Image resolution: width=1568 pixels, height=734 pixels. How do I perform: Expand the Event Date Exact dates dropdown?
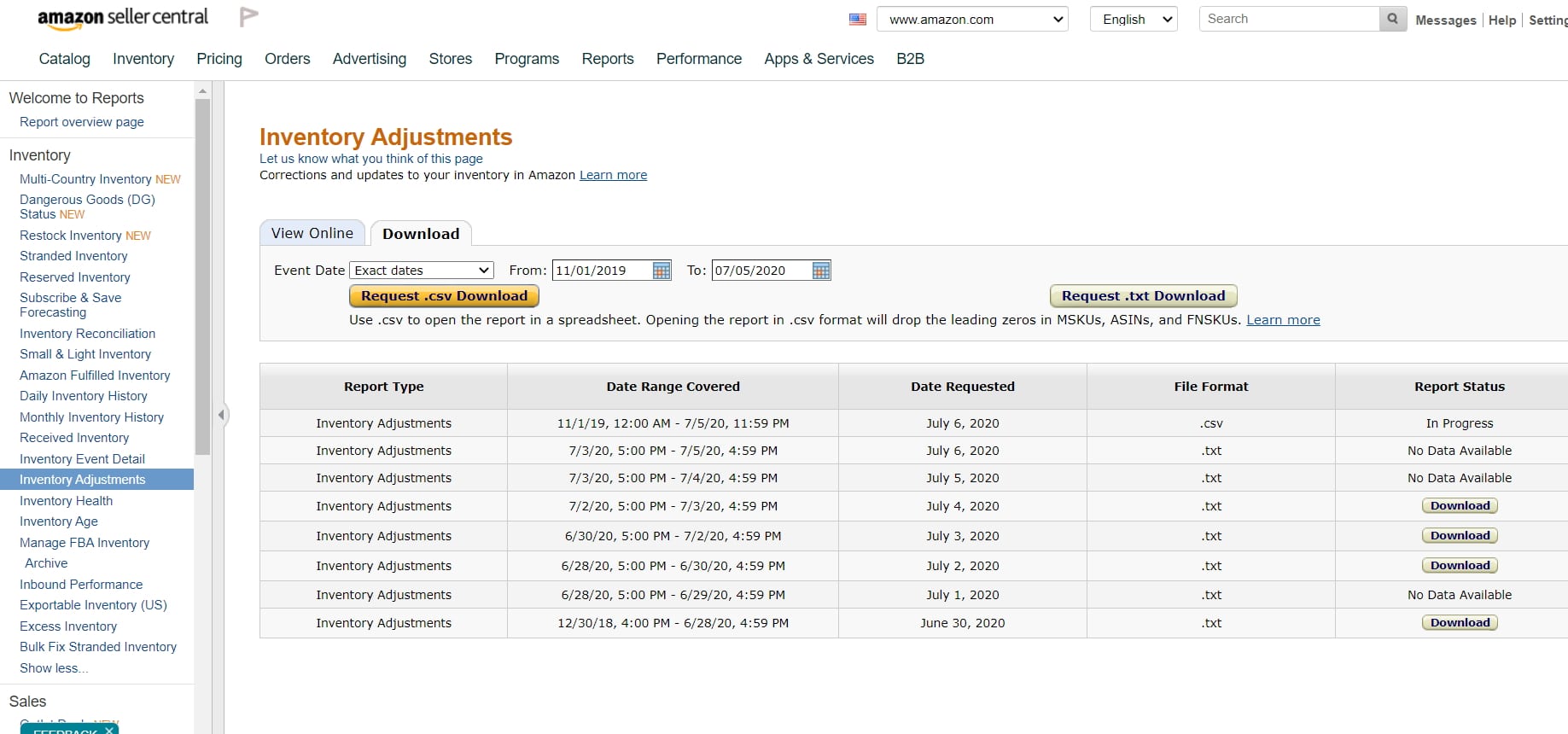pos(422,271)
